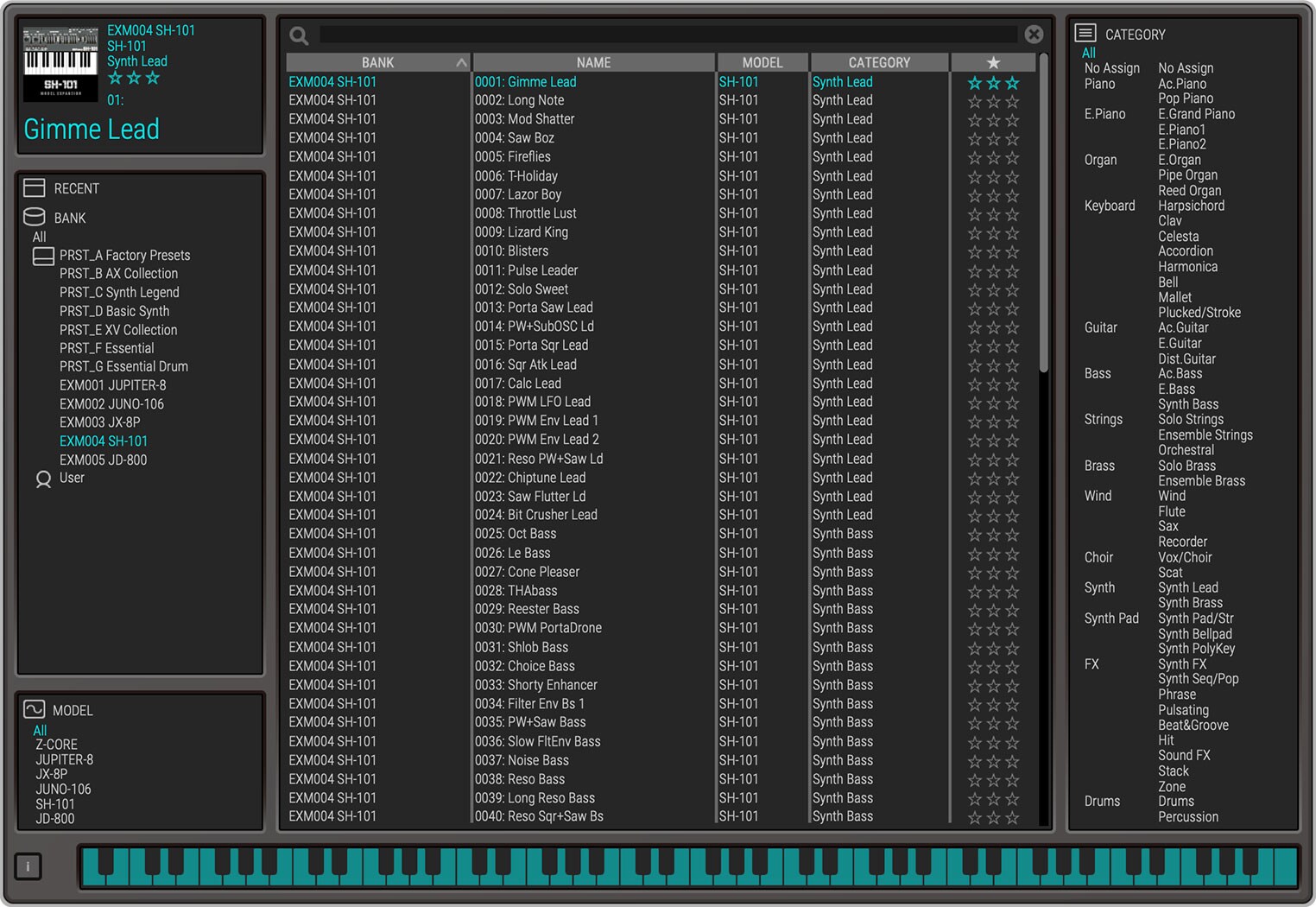Click the SH-101 synth thumbnail image
This screenshot has width=1316, height=907.
click(x=60, y=63)
